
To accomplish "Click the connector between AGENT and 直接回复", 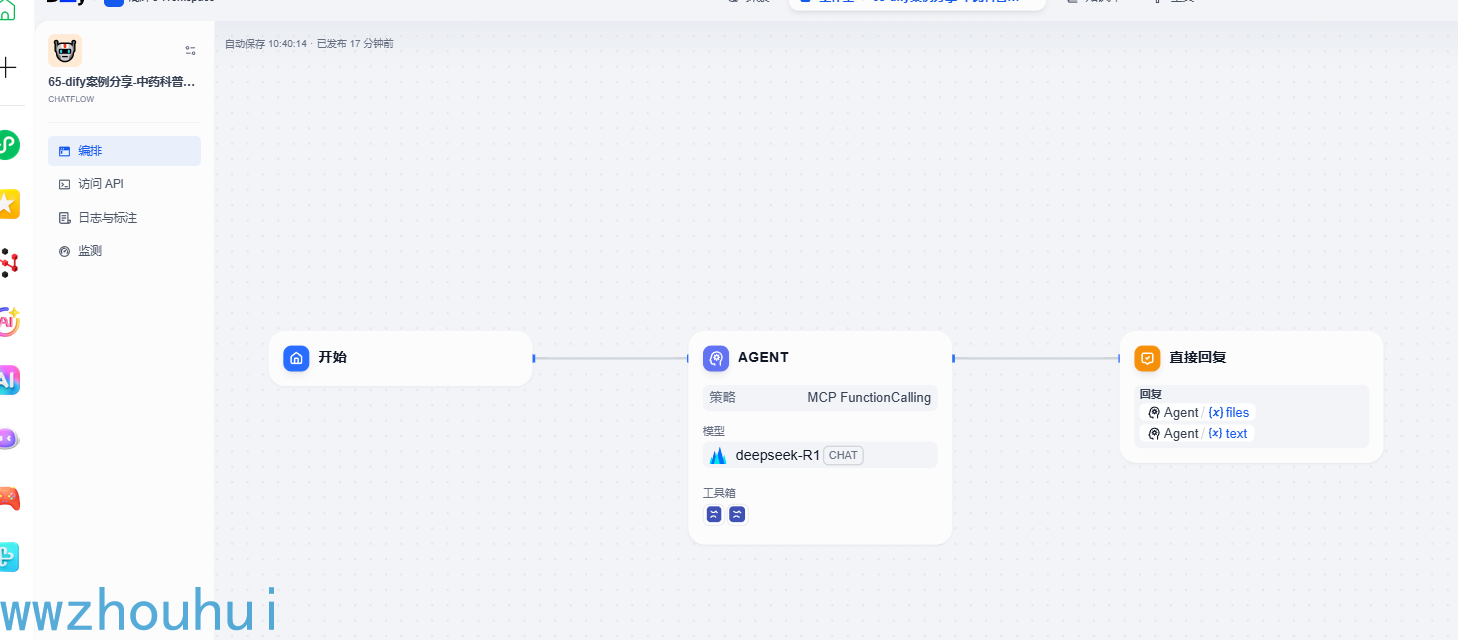I will 1036,358.
